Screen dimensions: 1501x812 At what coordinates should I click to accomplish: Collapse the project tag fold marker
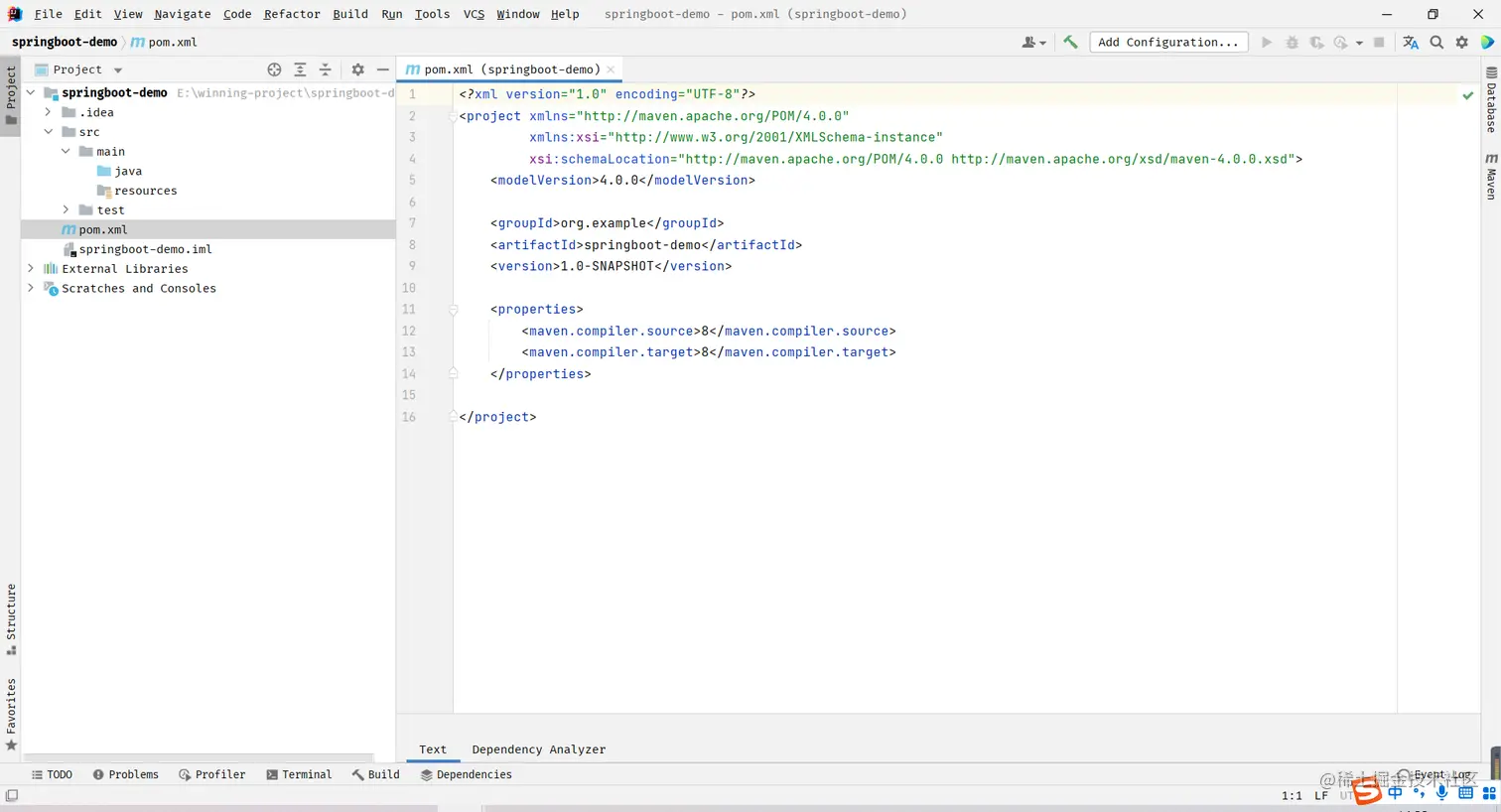coord(453,116)
